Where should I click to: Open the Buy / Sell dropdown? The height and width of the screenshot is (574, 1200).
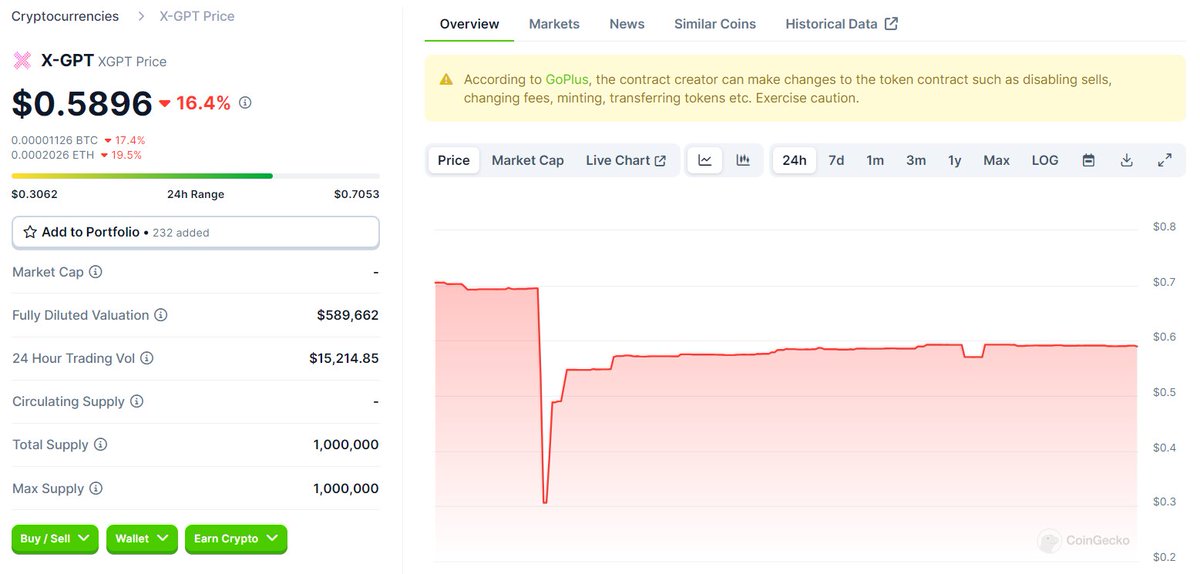[55, 539]
